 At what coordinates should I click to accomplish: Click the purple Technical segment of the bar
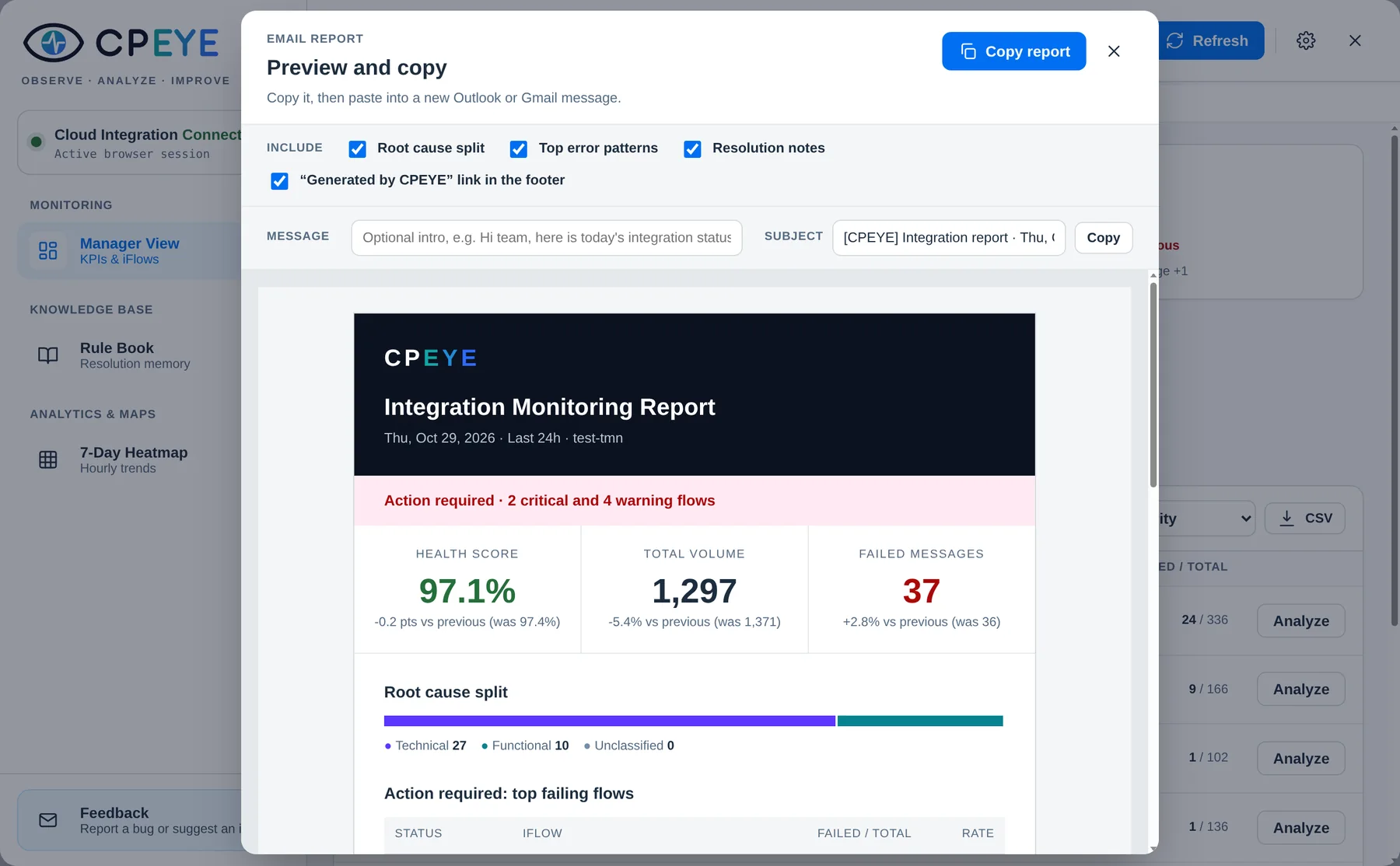click(x=610, y=721)
